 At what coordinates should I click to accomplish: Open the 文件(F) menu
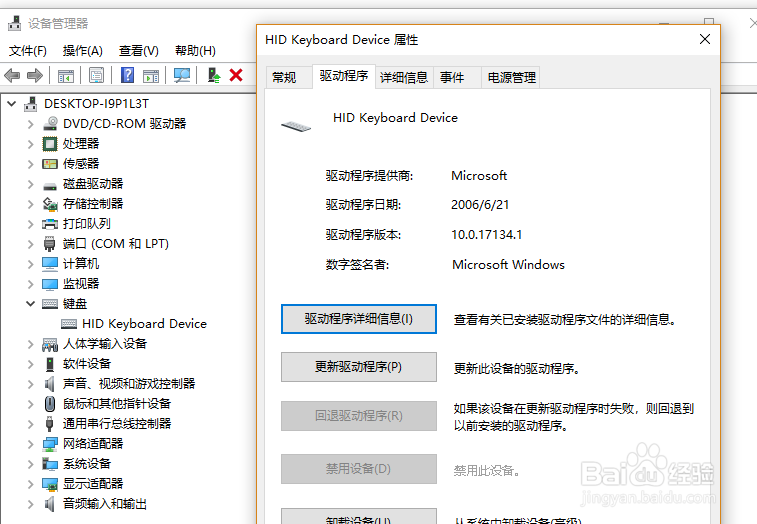coord(28,51)
